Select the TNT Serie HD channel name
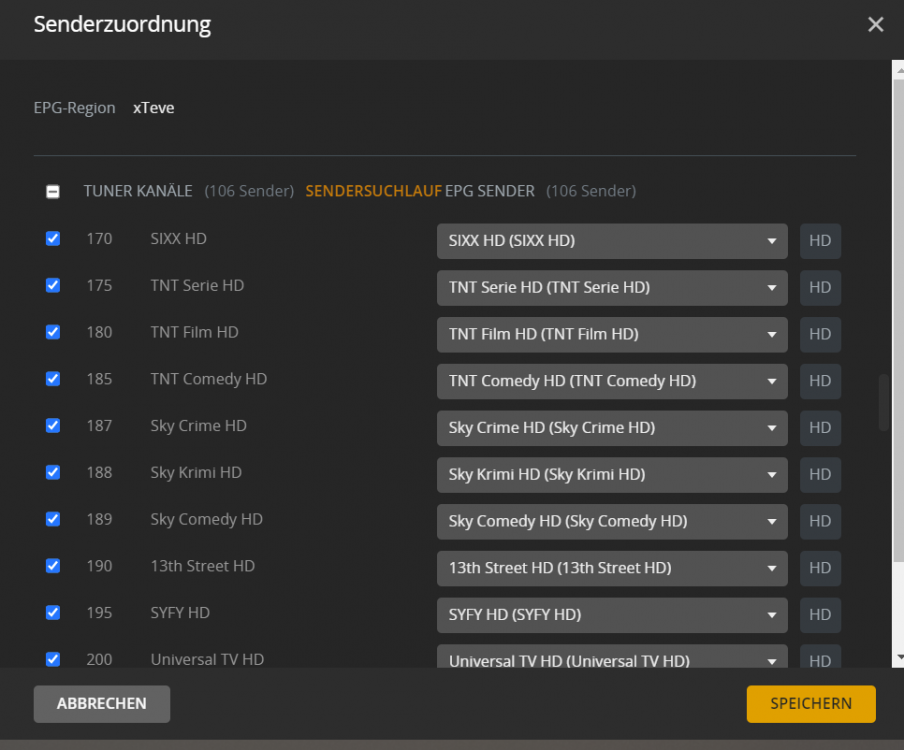This screenshot has width=904, height=750. pyautogui.click(x=197, y=285)
